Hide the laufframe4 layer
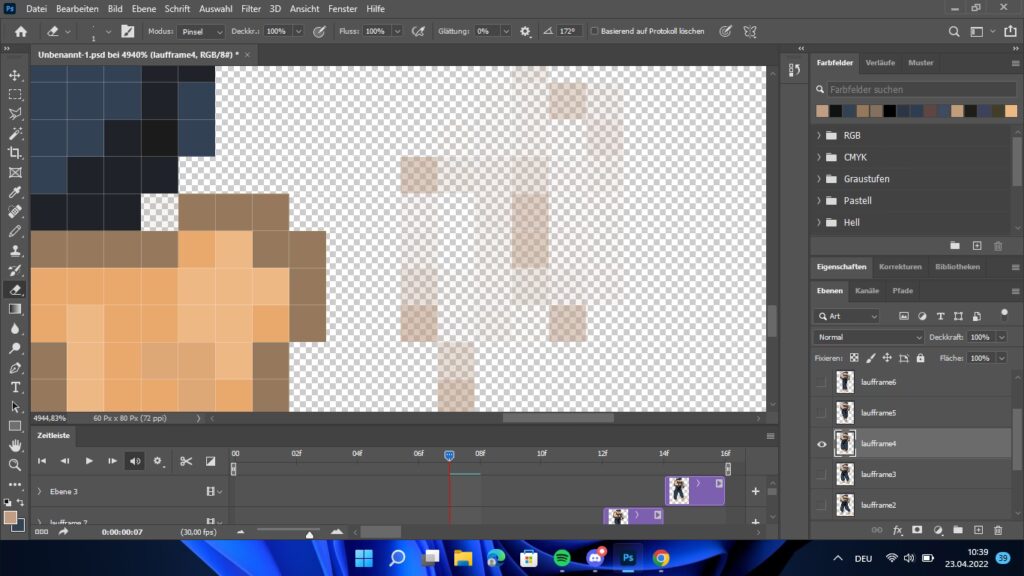Screen dimensions: 1024x576 822,444
